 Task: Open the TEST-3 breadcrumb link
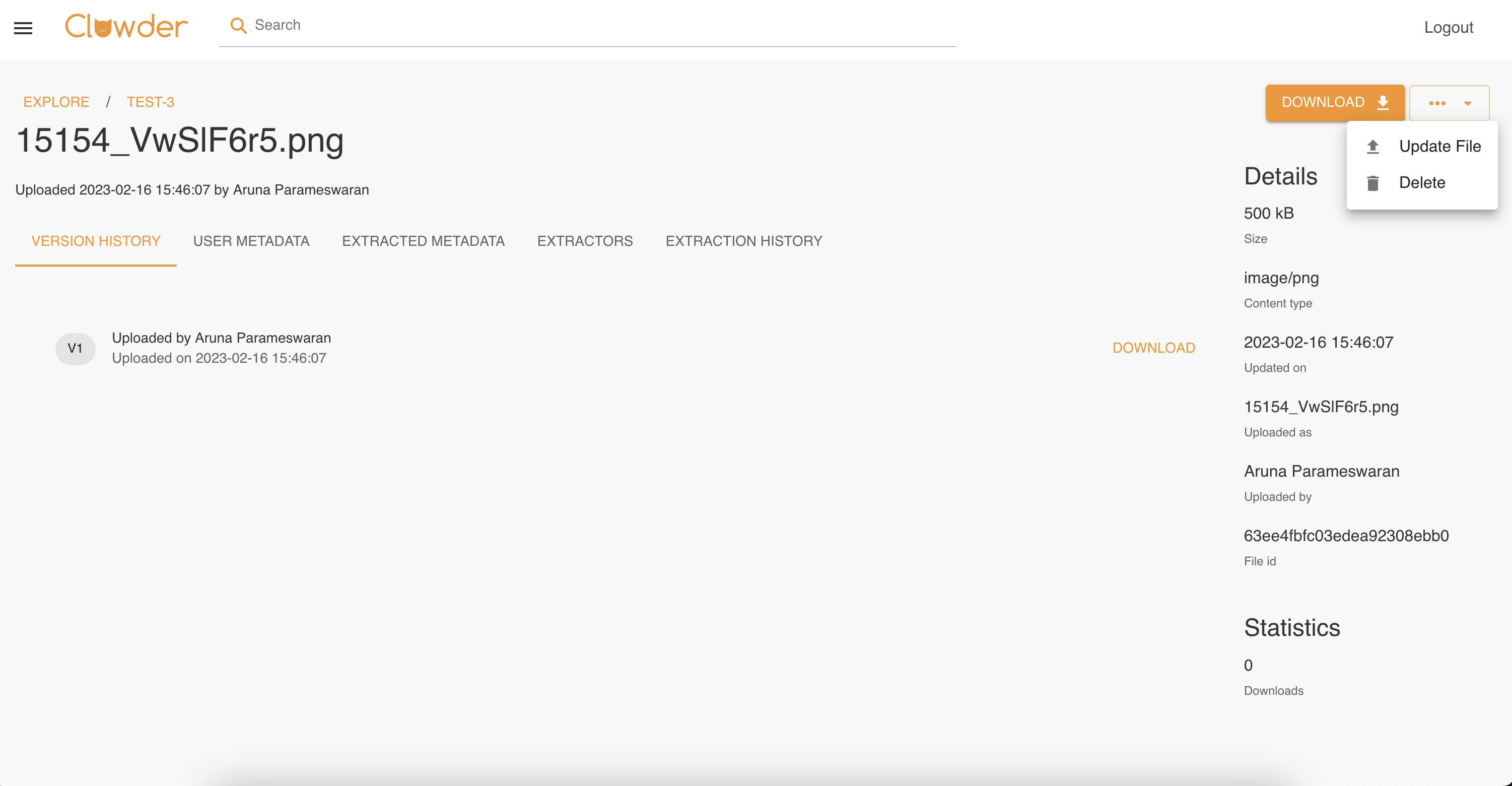tap(150, 102)
